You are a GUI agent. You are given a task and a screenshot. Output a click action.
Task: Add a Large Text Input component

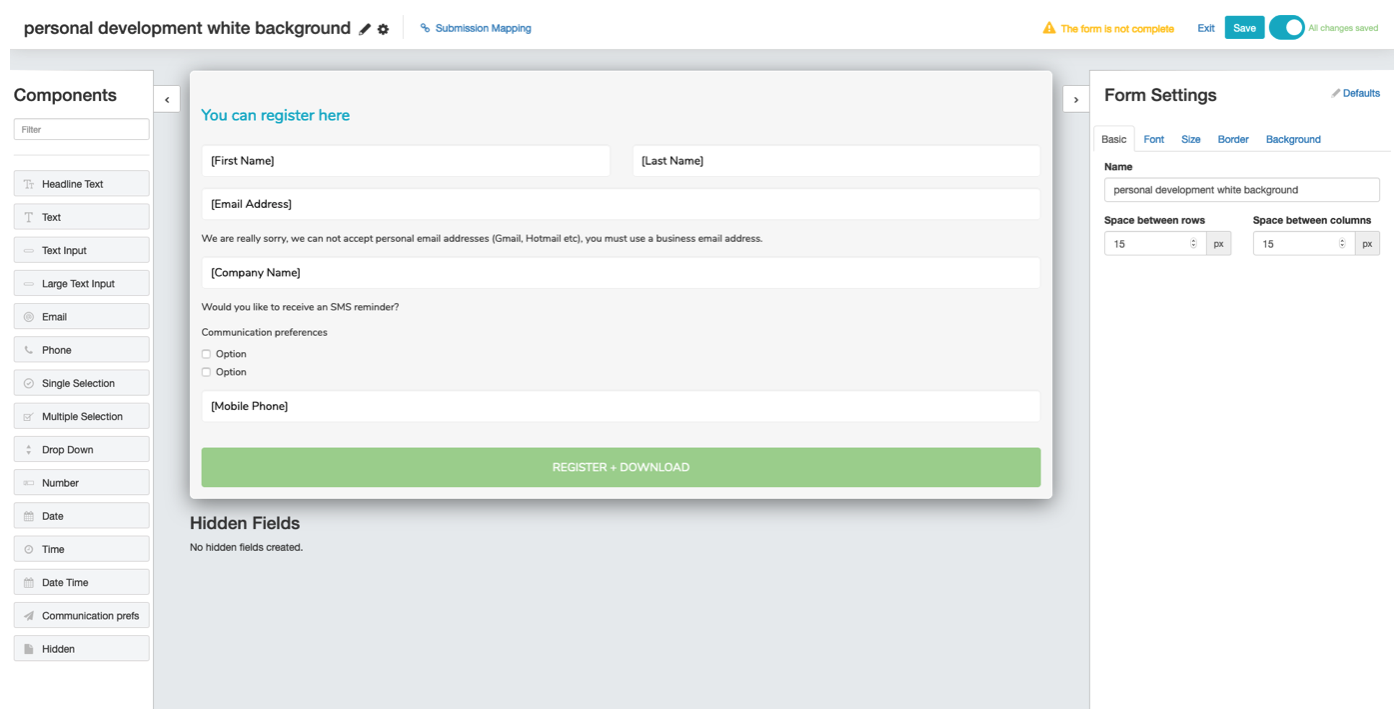tap(82, 284)
